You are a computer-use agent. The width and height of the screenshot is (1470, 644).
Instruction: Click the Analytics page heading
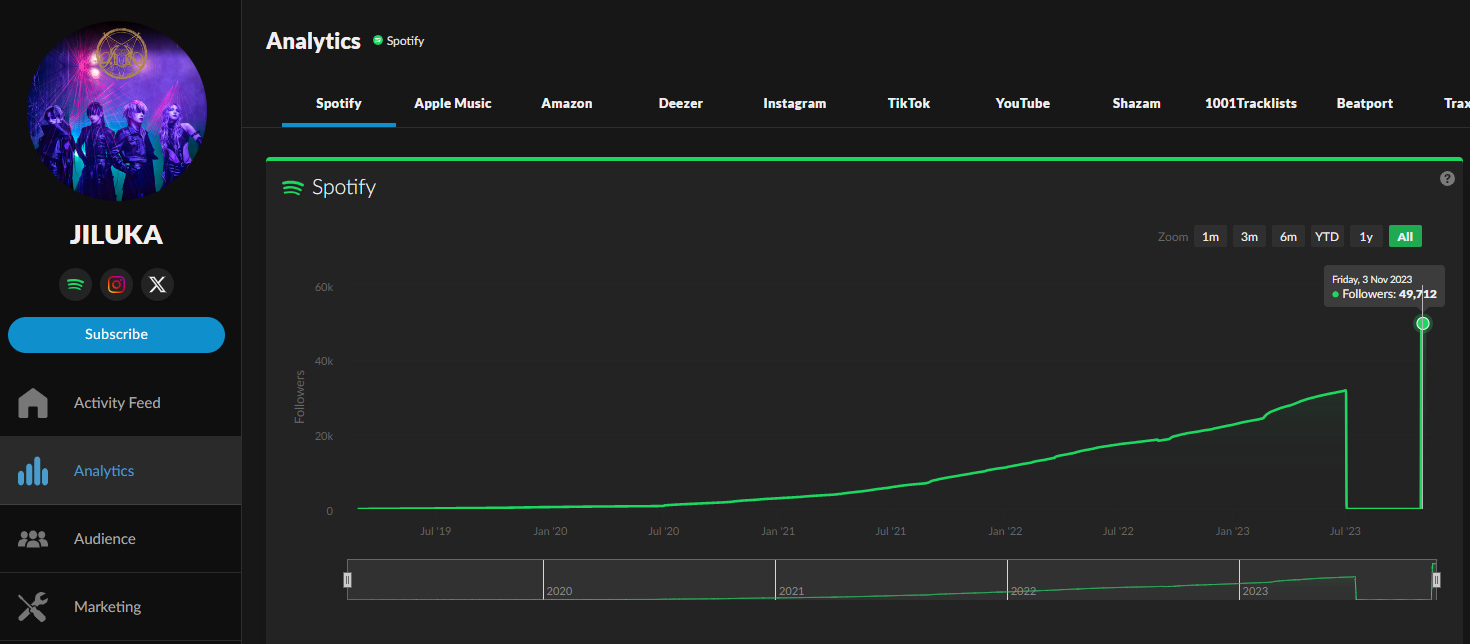[x=313, y=41]
